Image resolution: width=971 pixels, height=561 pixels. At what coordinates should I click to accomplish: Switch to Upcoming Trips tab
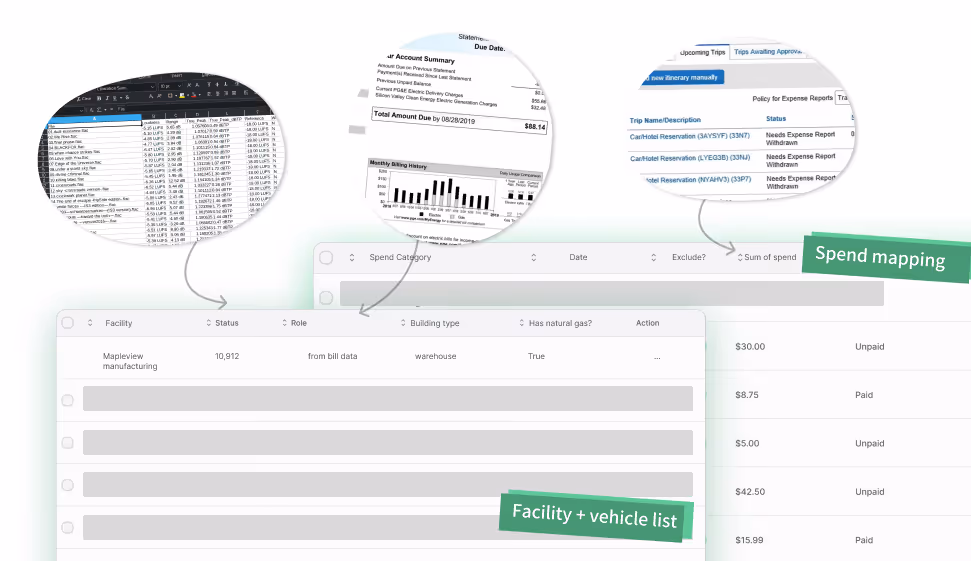pos(702,53)
